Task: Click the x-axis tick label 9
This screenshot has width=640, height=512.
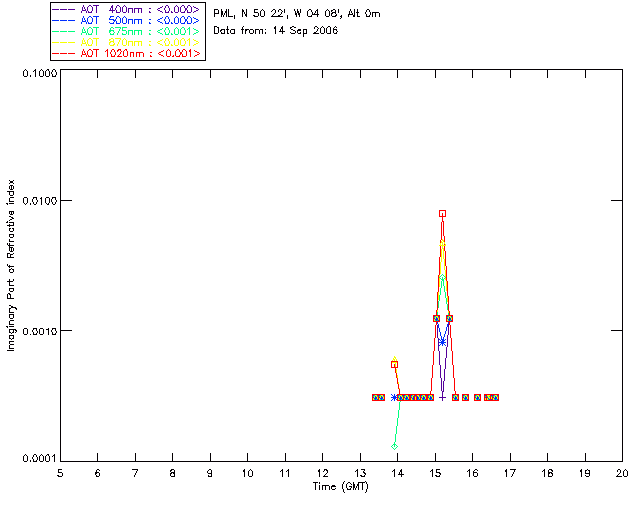Action: coord(210,474)
